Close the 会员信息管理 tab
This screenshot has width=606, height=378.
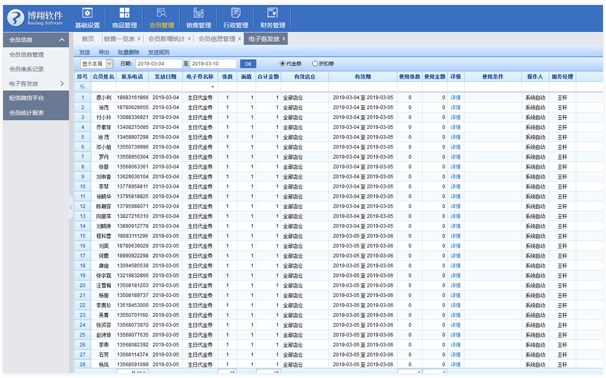[240, 39]
